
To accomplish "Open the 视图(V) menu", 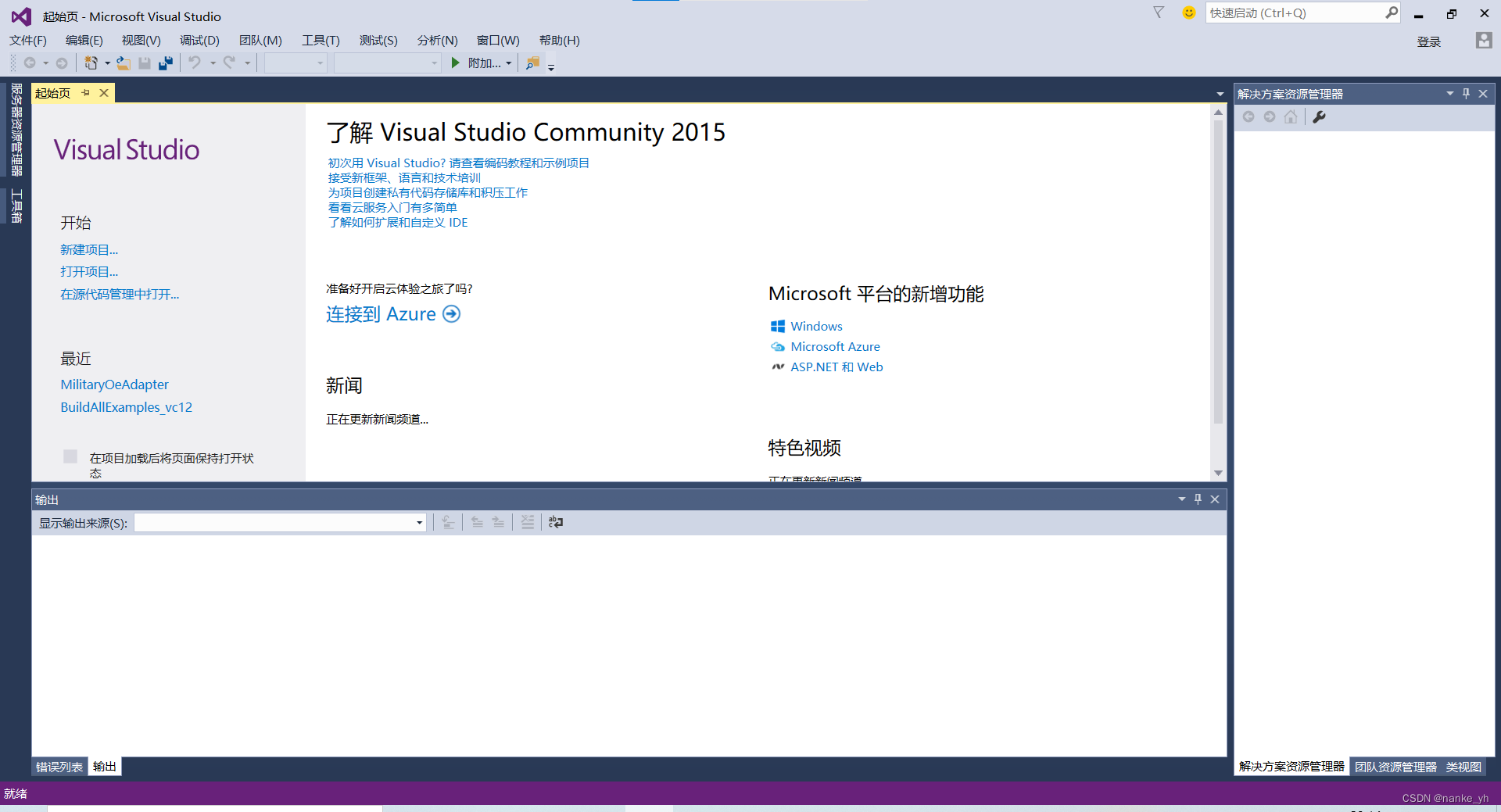I will (141, 41).
